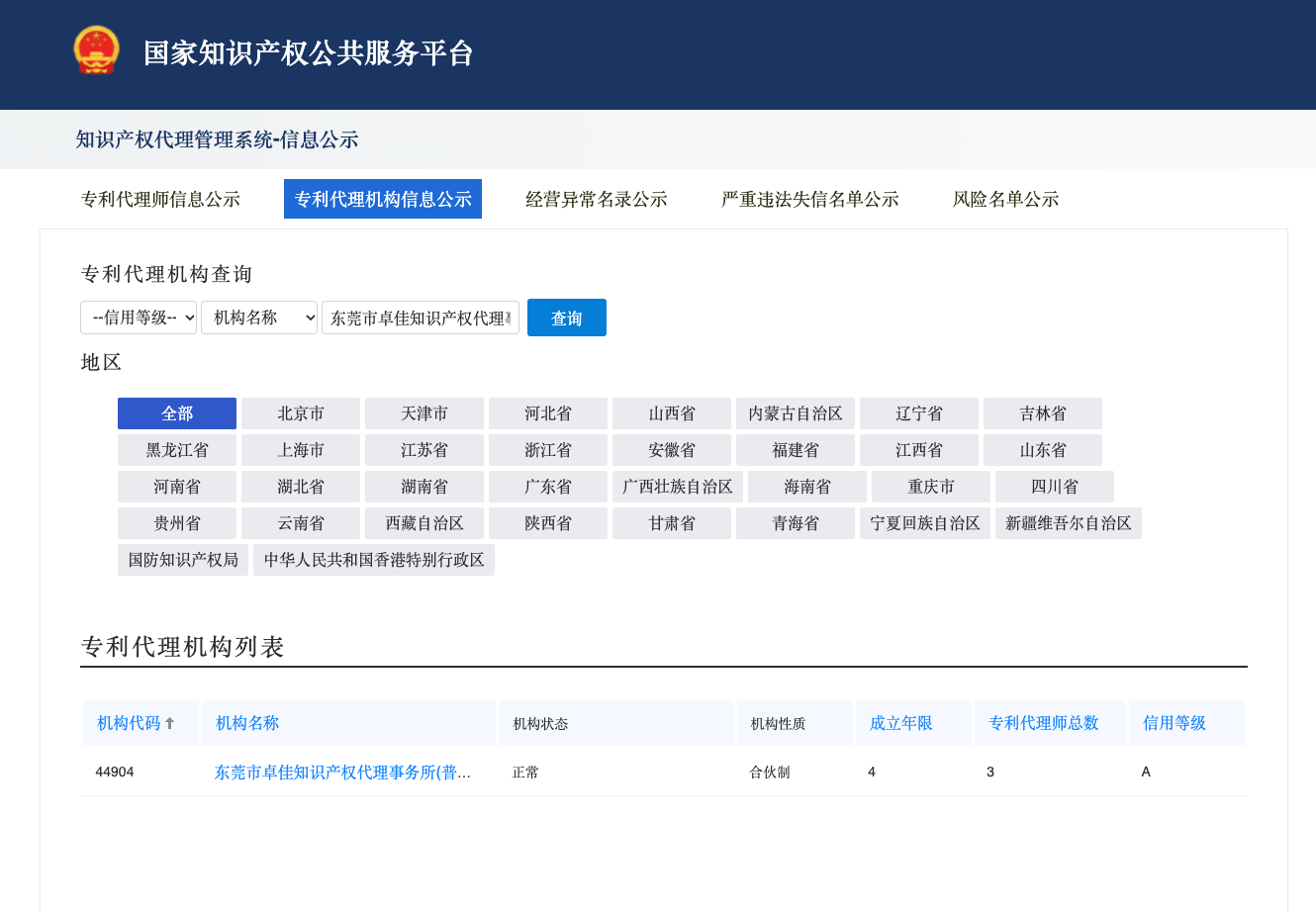Choose the 河北省 region
The image size is (1316, 912).
click(x=548, y=413)
